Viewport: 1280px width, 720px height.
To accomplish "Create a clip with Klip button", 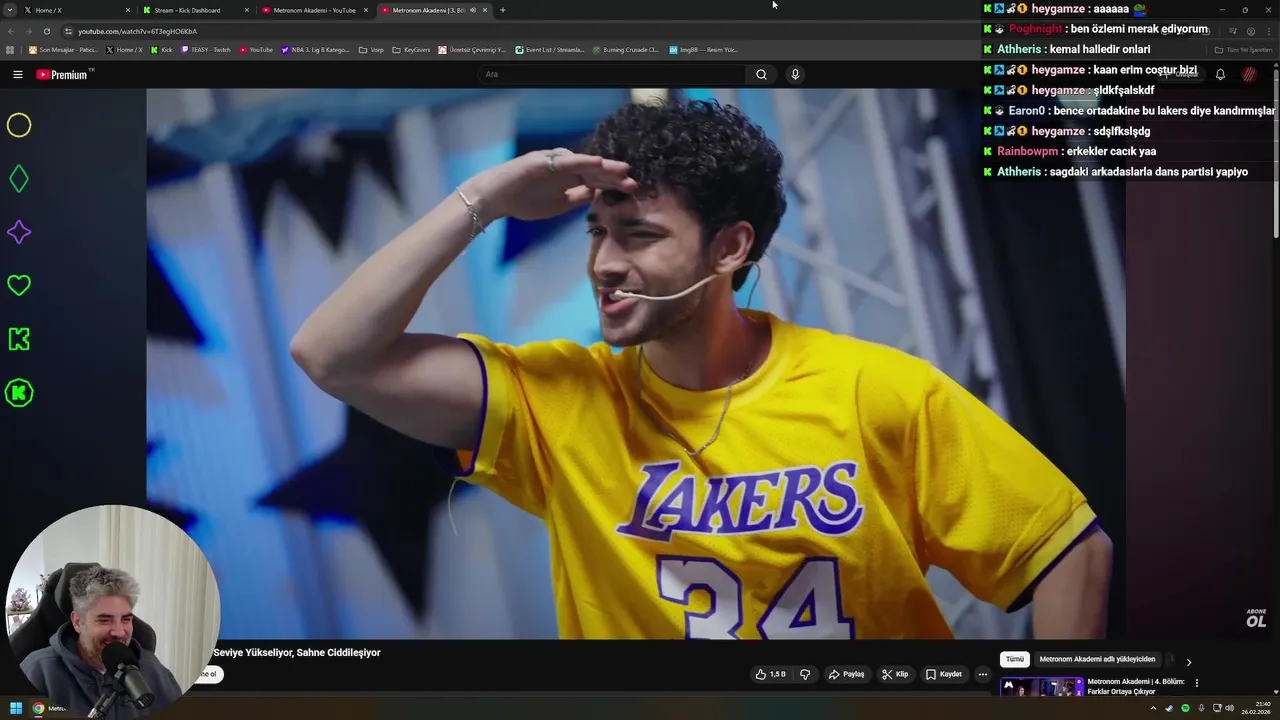I will (895, 674).
